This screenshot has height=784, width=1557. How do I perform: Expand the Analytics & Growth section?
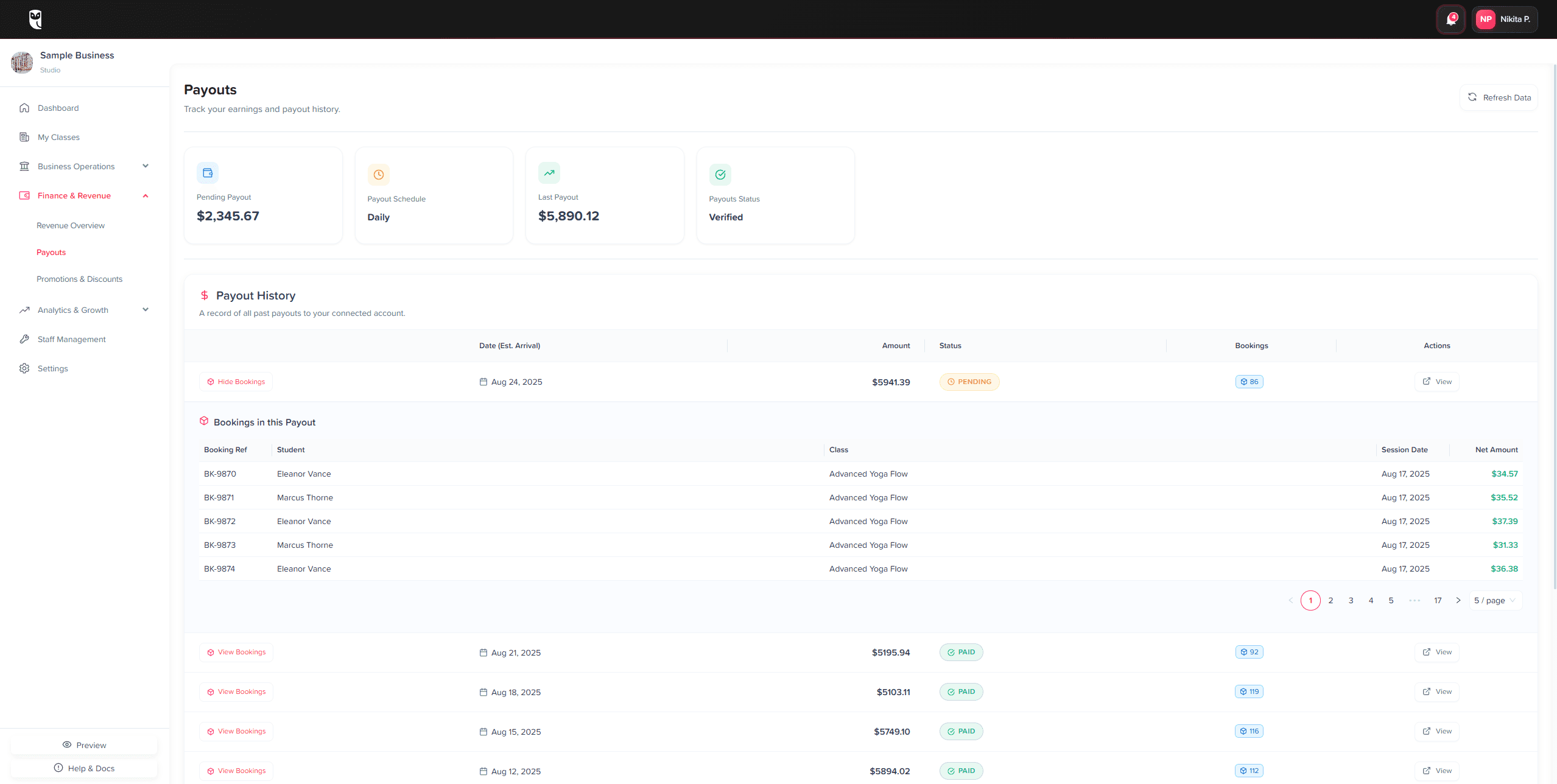146,310
